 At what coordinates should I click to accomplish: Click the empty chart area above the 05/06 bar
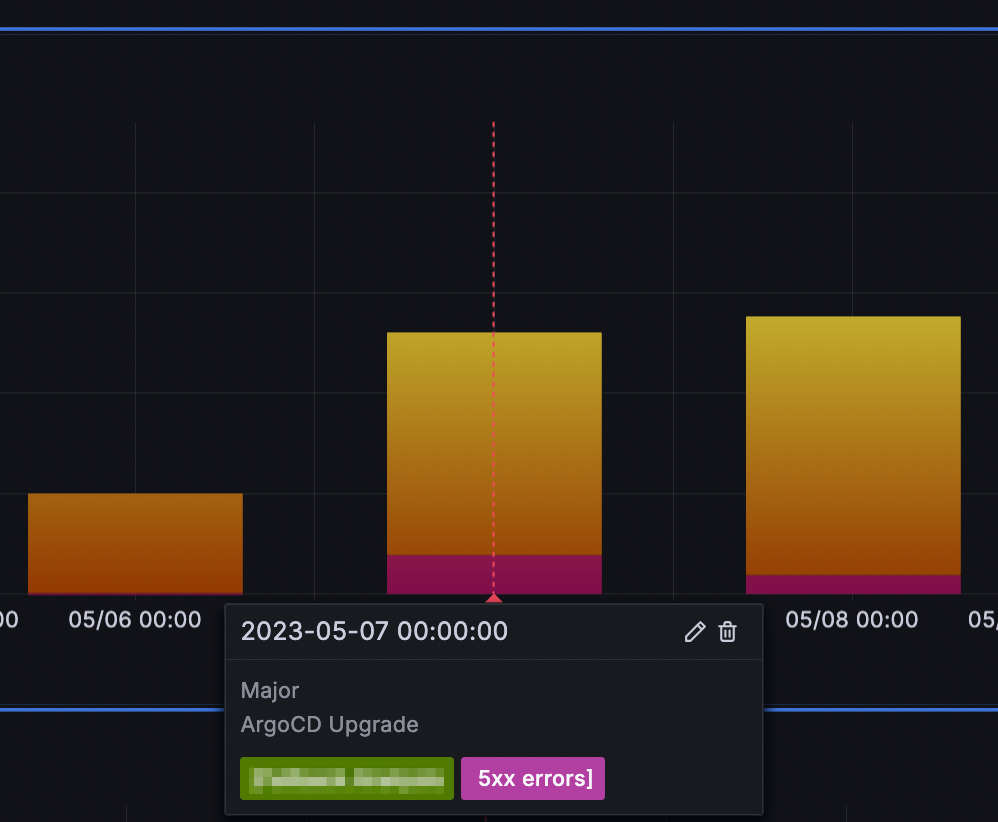point(135,306)
